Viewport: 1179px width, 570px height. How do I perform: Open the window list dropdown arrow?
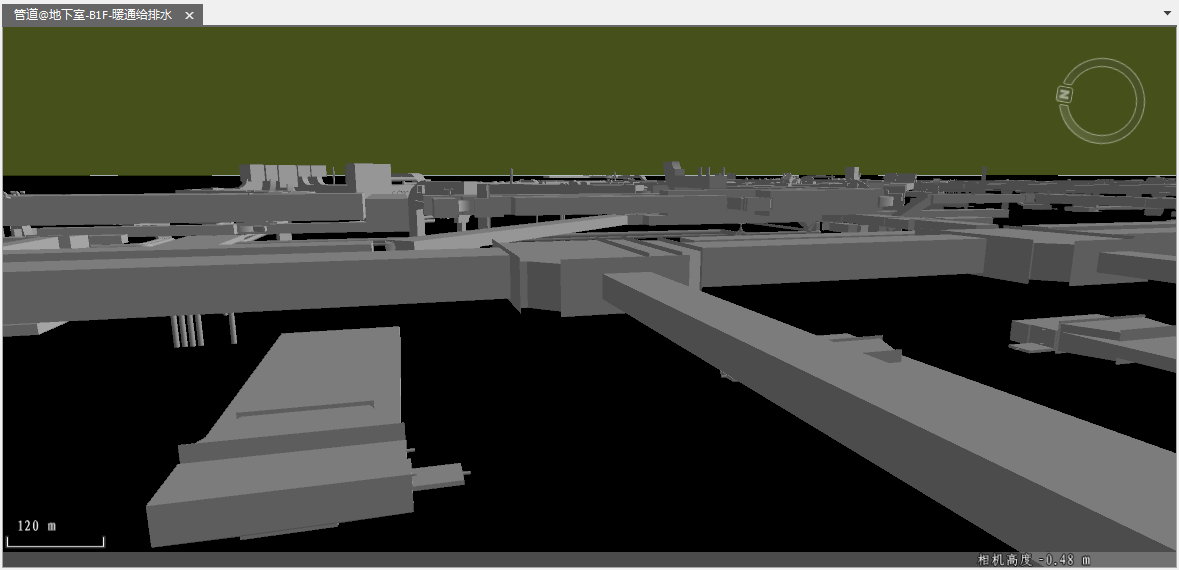coord(1167,14)
